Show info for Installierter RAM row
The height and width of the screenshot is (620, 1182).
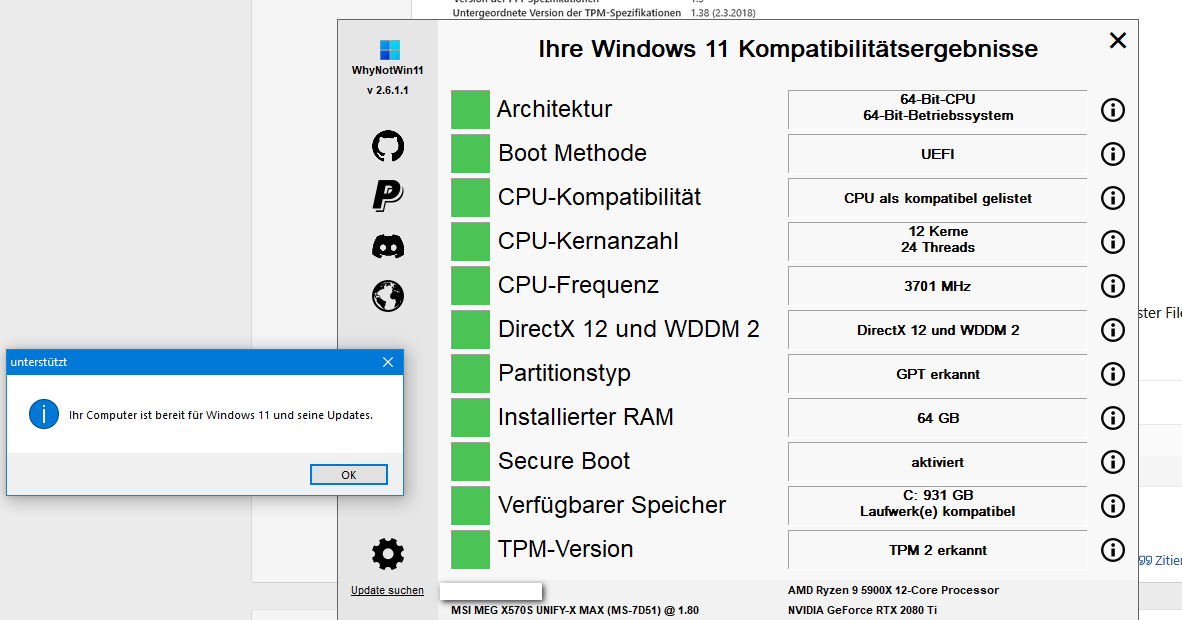[1113, 418]
